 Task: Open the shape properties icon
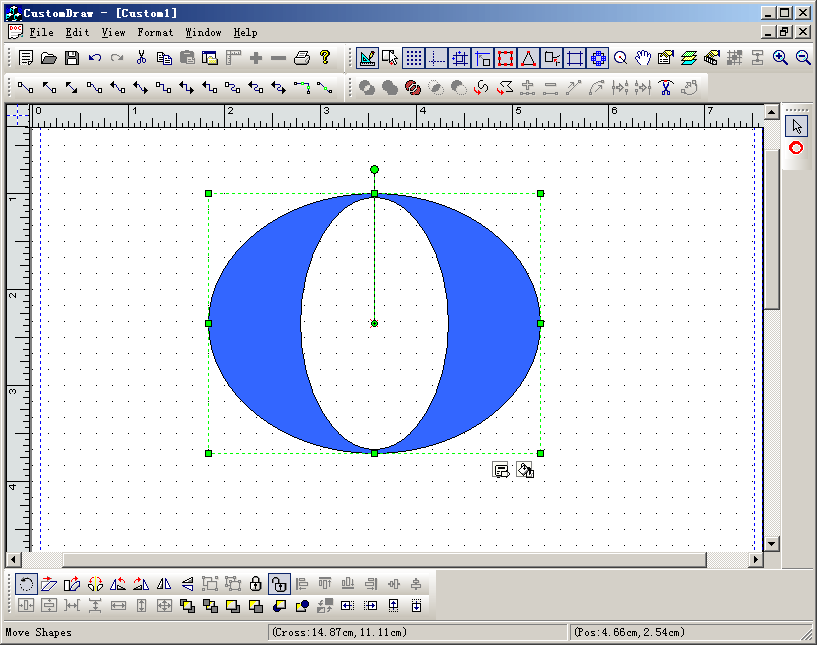click(x=666, y=58)
